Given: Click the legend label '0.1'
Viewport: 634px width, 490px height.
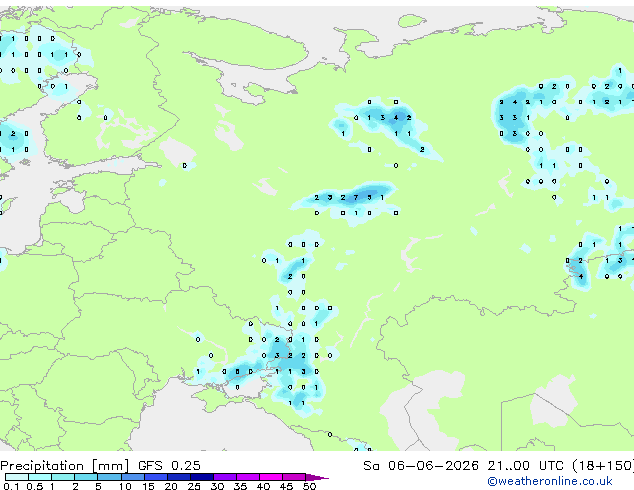Looking at the screenshot, I should coord(11,486).
